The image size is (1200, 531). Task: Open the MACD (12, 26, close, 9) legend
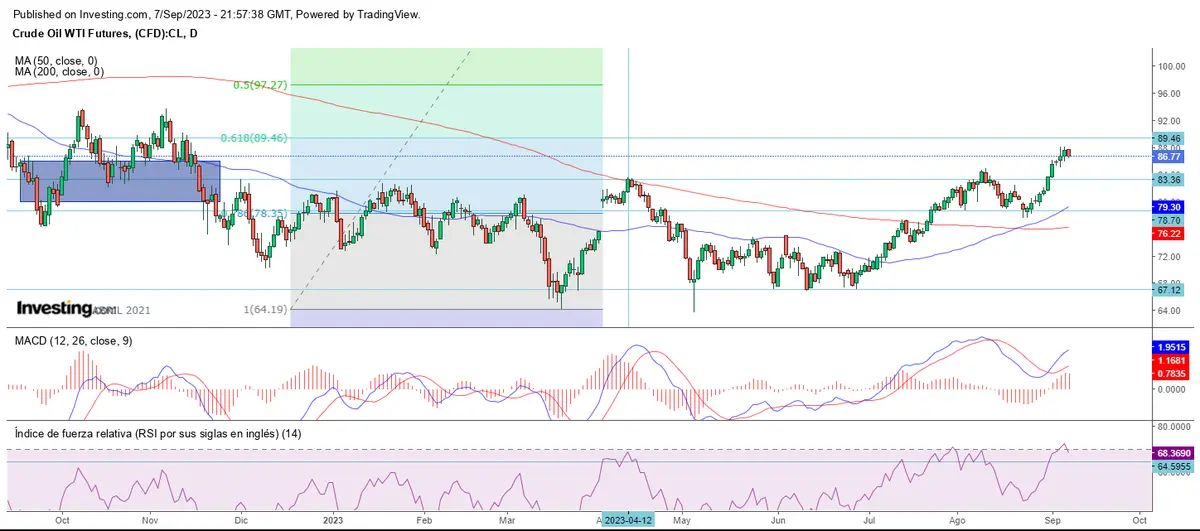pos(73,341)
